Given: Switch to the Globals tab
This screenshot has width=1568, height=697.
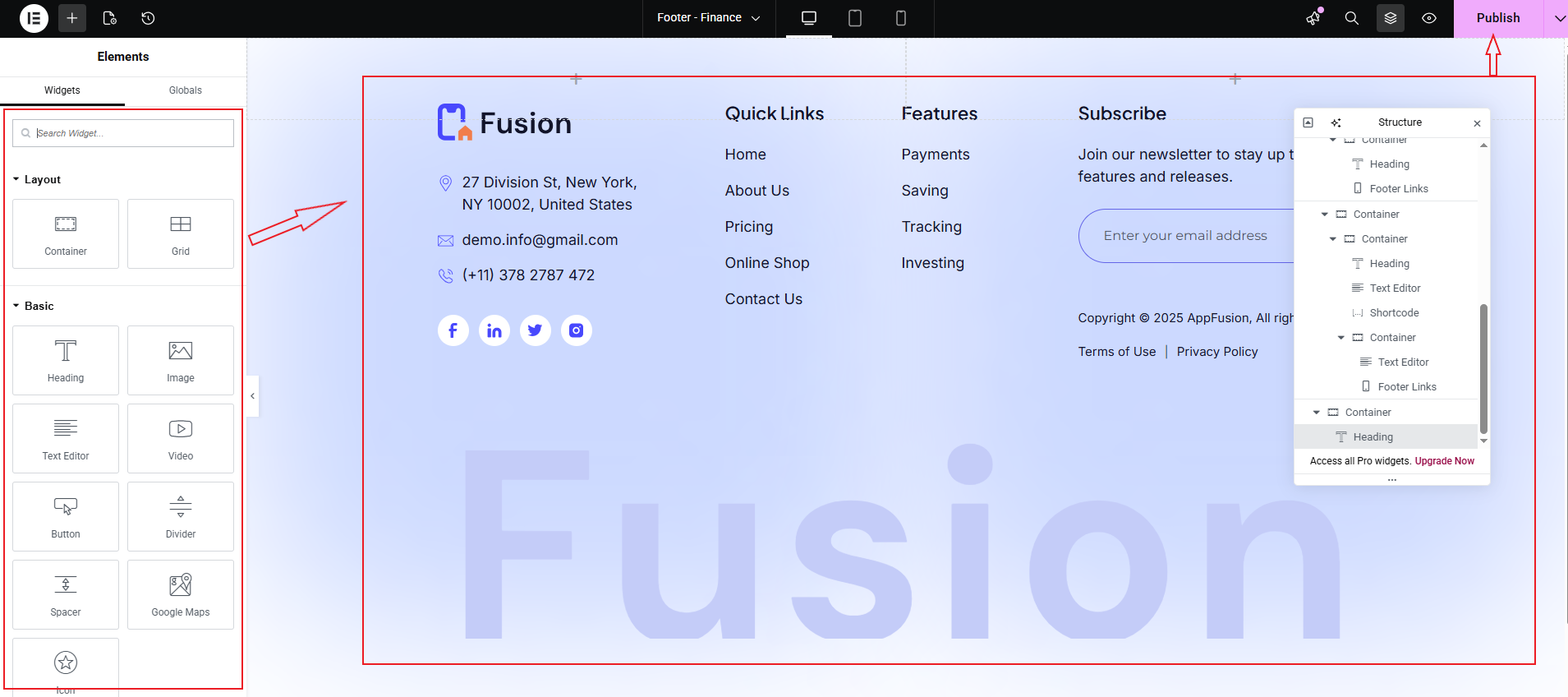Looking at the screenshot, I should coord(186,90).
